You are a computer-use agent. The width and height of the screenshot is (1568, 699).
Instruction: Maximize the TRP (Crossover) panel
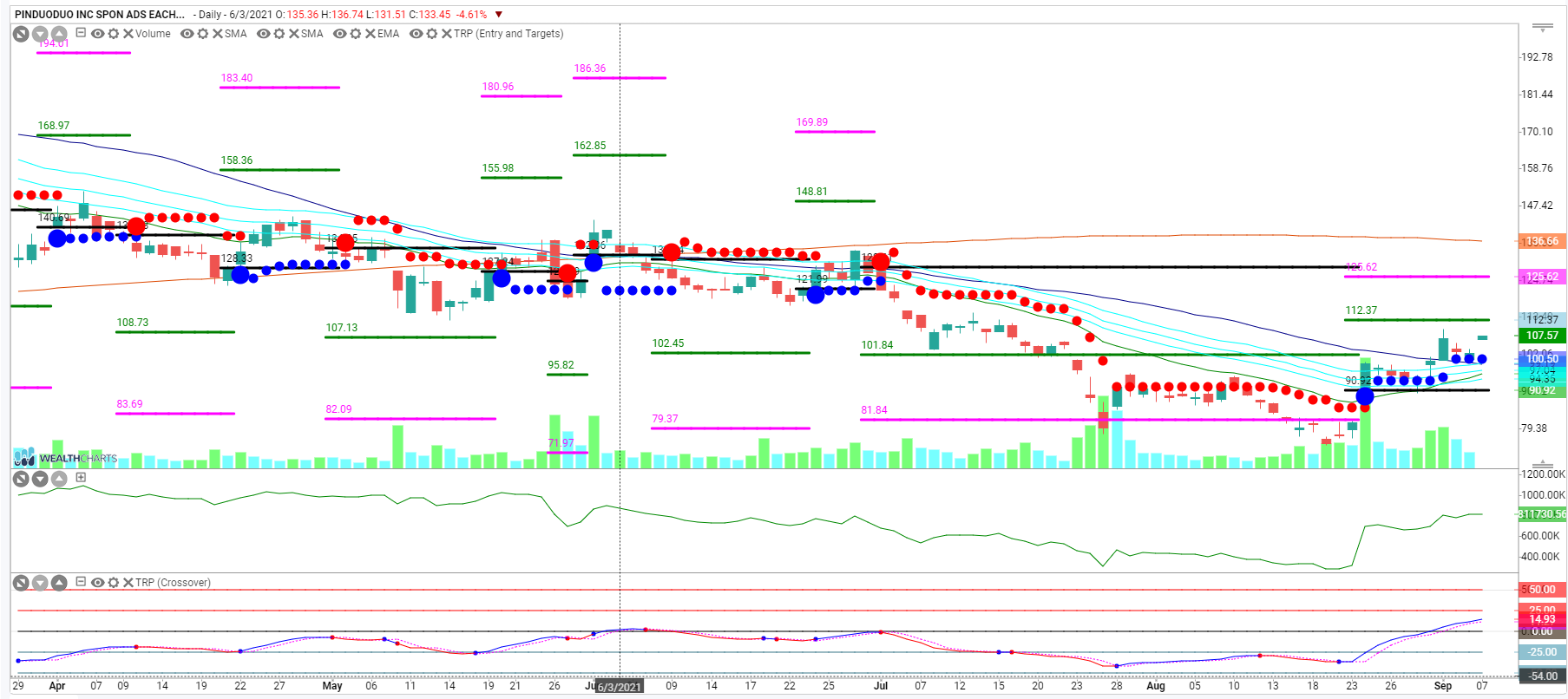pyautogui.click(x=21, y=583)
